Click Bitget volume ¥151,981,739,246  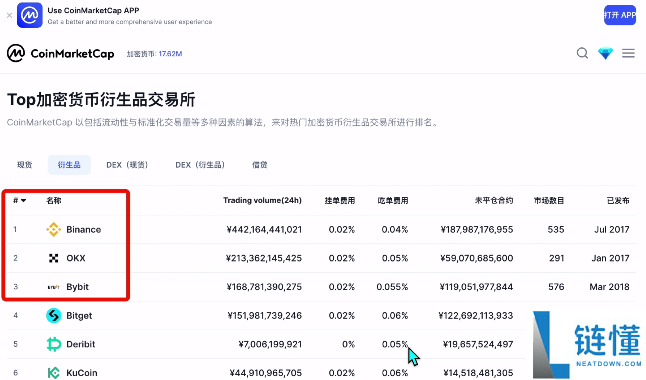[264, 316]
